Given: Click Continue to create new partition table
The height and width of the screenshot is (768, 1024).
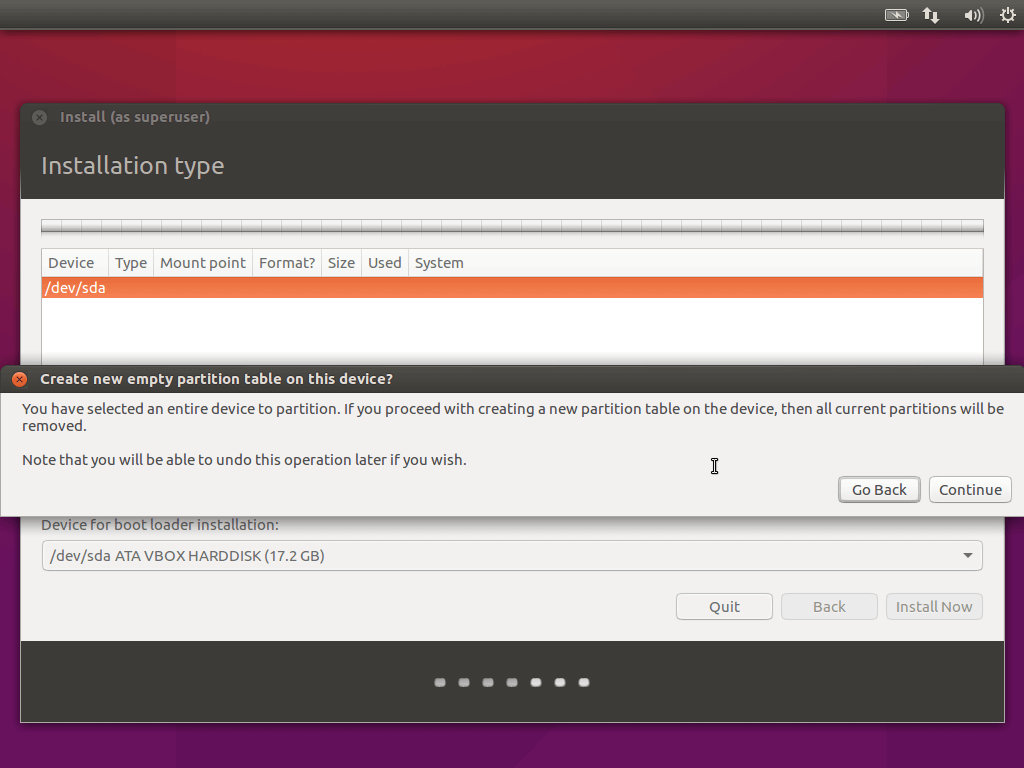Looking at the screenshot, I should (x=970, y=490).
